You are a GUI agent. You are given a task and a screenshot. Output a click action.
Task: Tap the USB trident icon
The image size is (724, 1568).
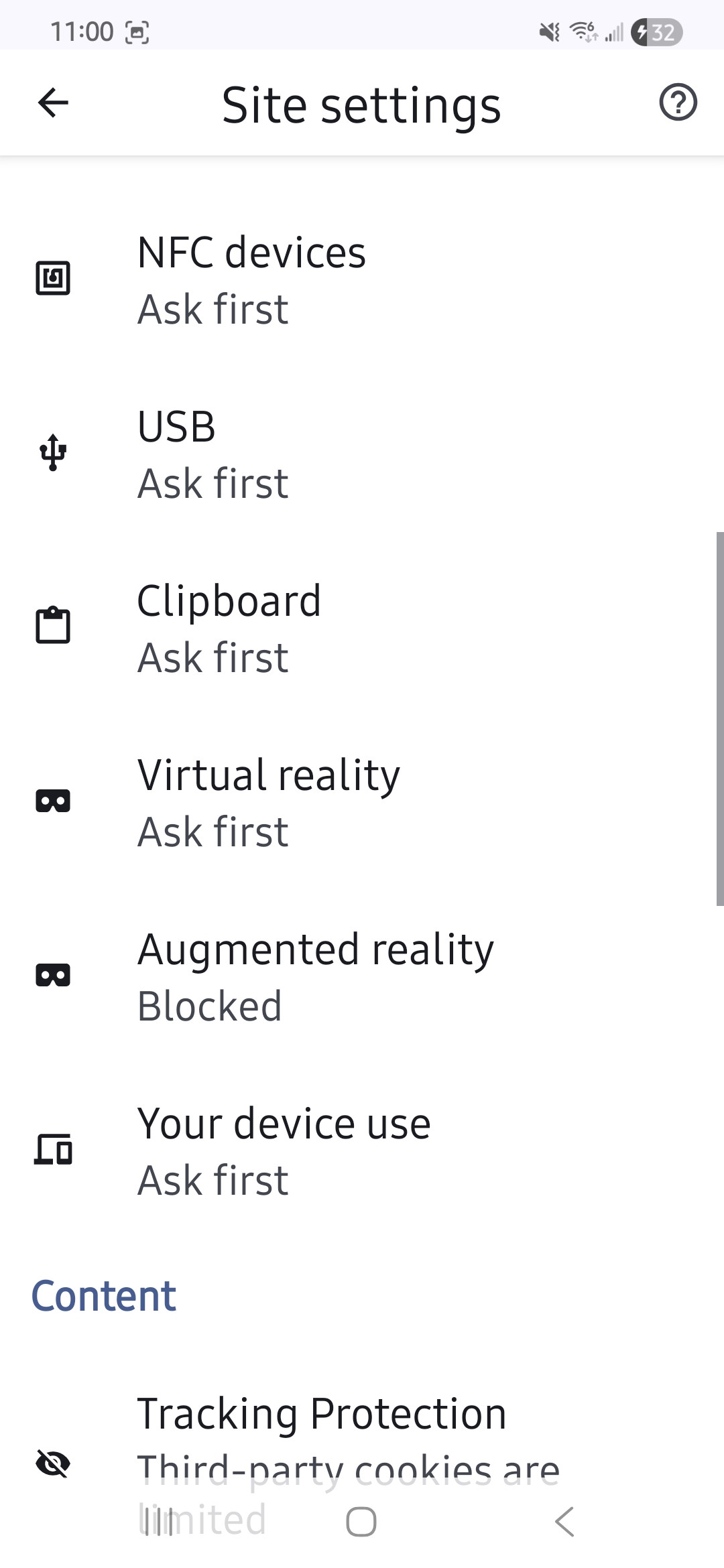(53, 452)
